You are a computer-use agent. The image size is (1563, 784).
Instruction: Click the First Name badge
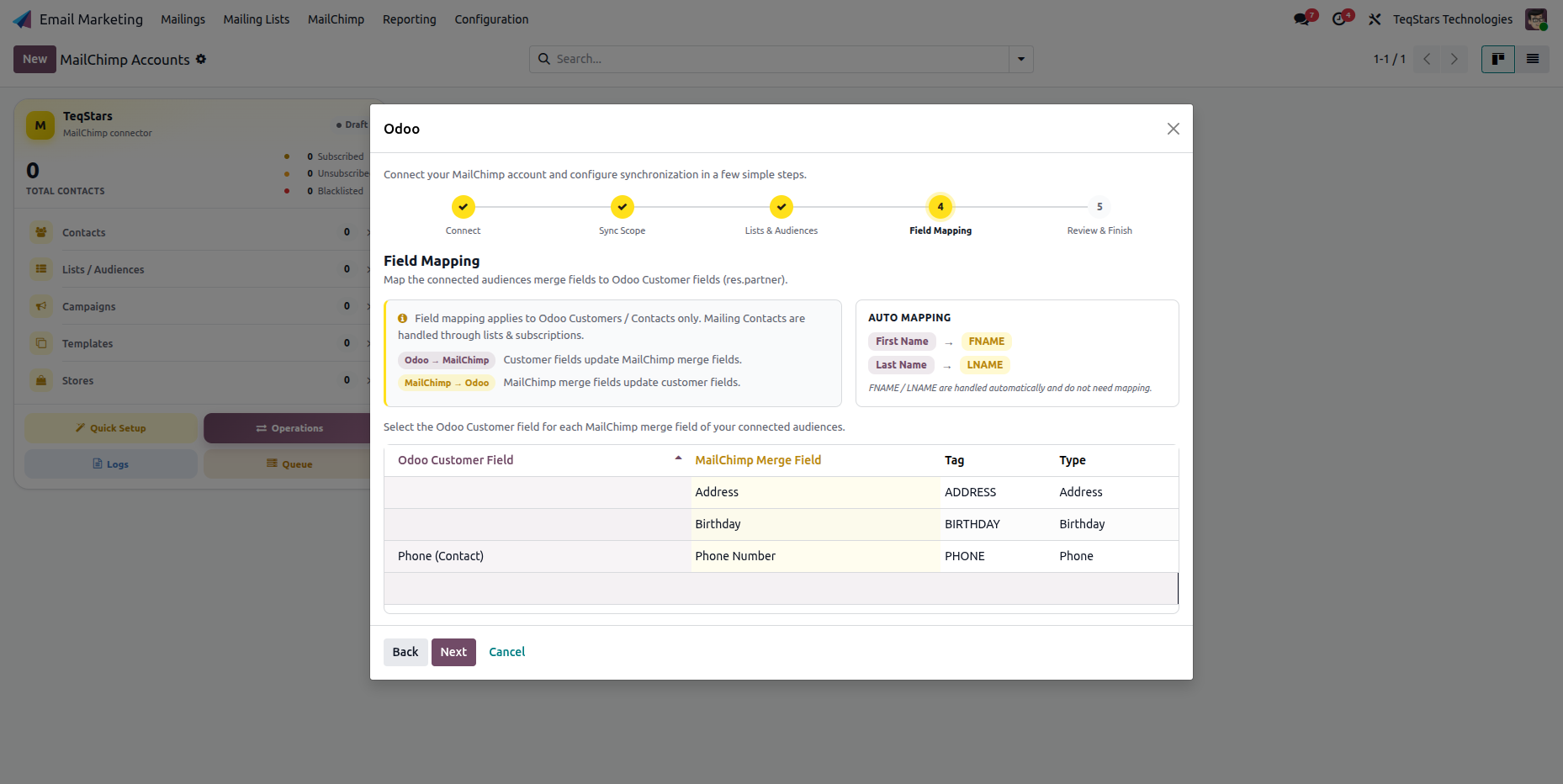[x=902, y=342]
